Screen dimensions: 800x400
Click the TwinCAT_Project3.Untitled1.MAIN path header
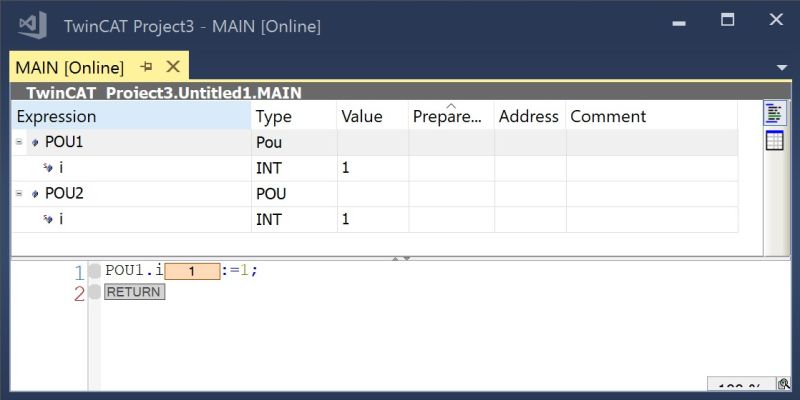(164, 93)
